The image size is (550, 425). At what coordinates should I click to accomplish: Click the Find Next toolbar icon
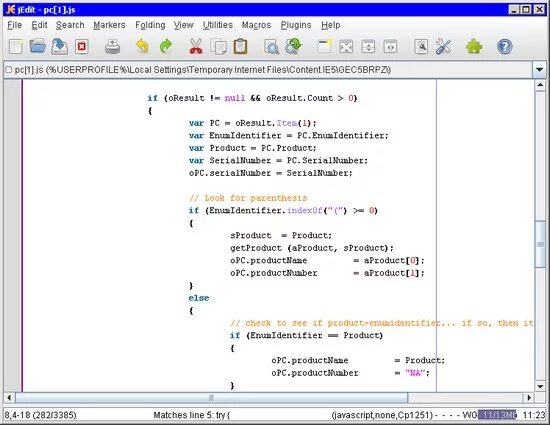point(294,46)
